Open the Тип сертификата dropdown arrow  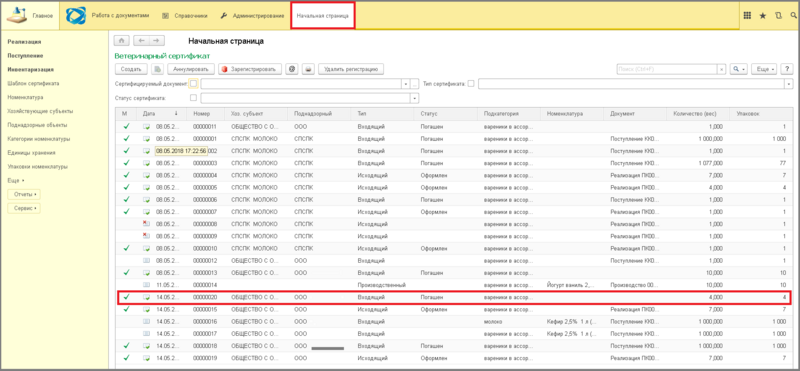pyautogui.click(x=789, y=84)
